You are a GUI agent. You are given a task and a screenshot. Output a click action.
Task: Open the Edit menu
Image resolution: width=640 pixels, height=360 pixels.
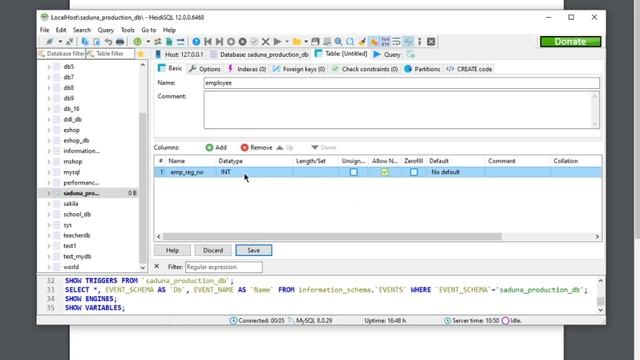61,30
